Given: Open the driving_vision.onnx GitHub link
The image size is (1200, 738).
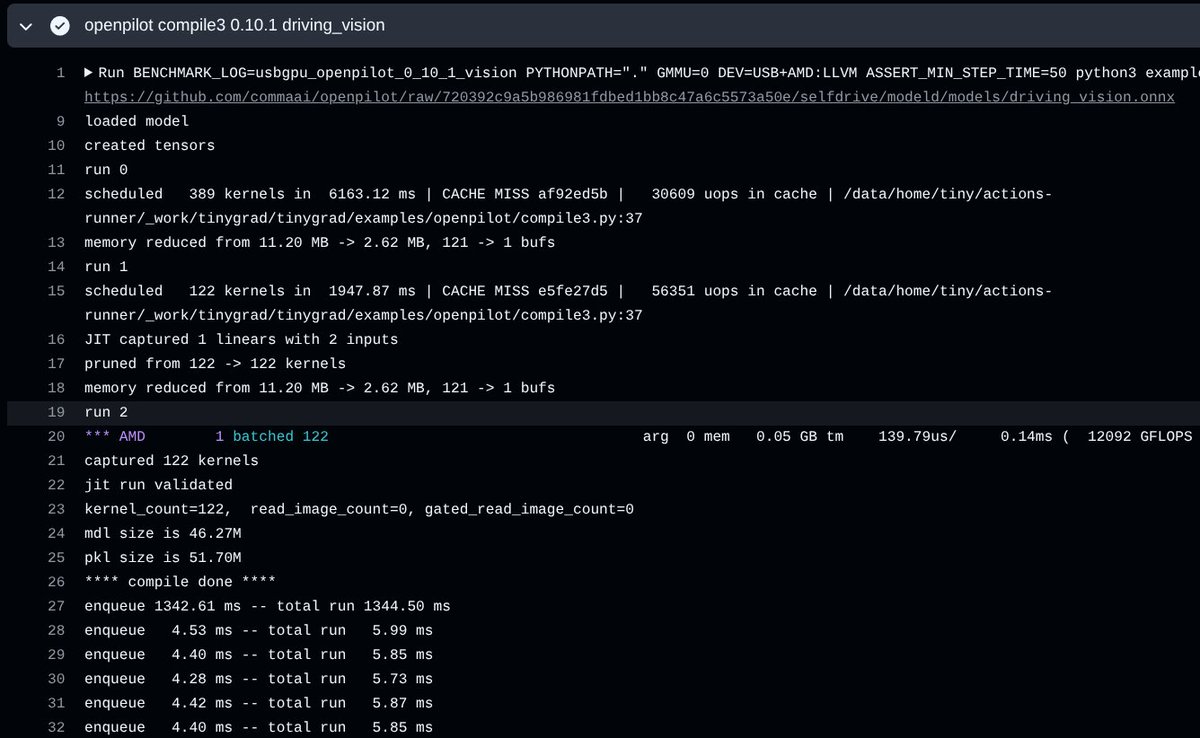Looking at the screenshot, I should tap(629, 97).
